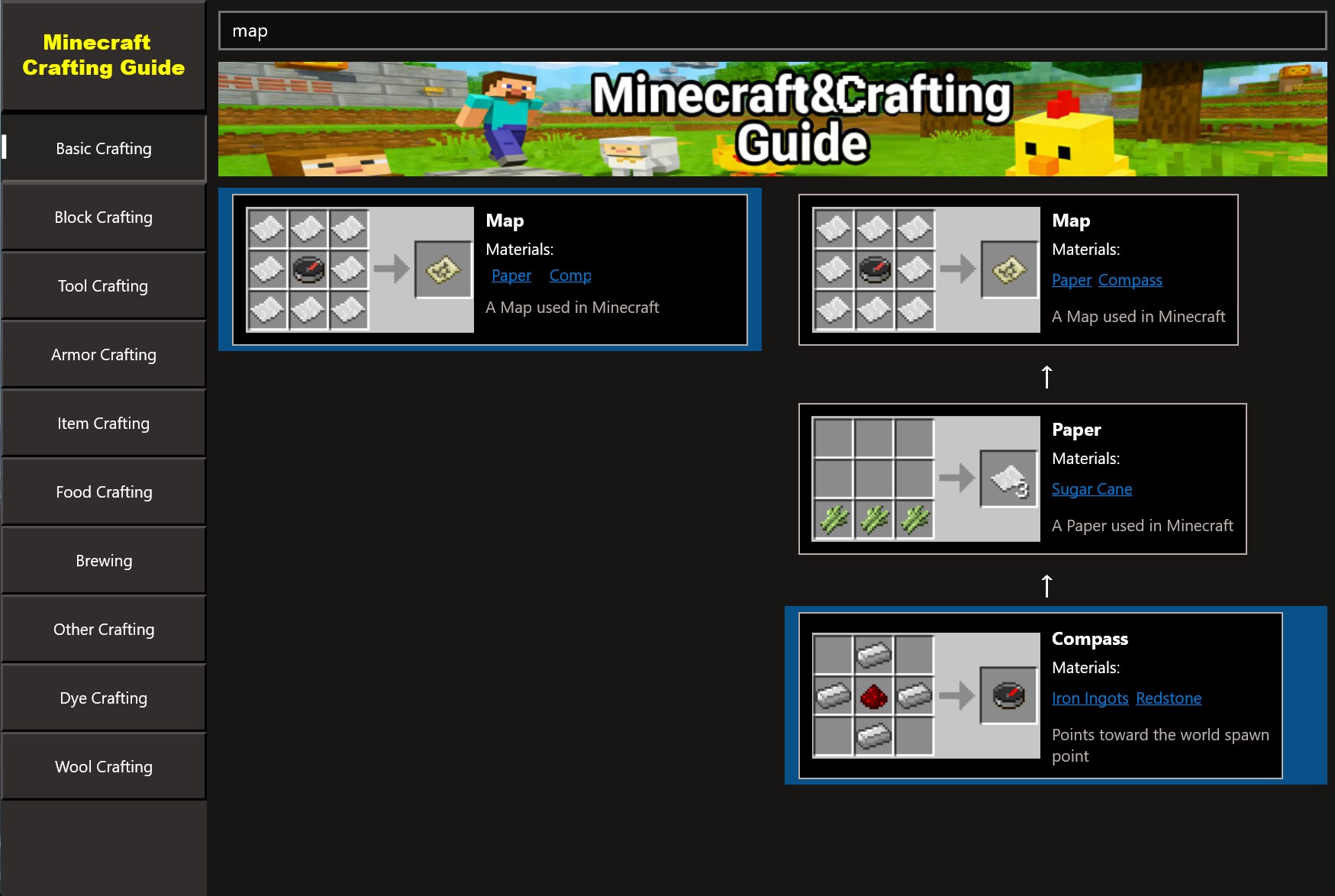This screenshot has height=896, width=1335.
Task: Click the "Paper" recipe card title
Action: coord(1076,430)
